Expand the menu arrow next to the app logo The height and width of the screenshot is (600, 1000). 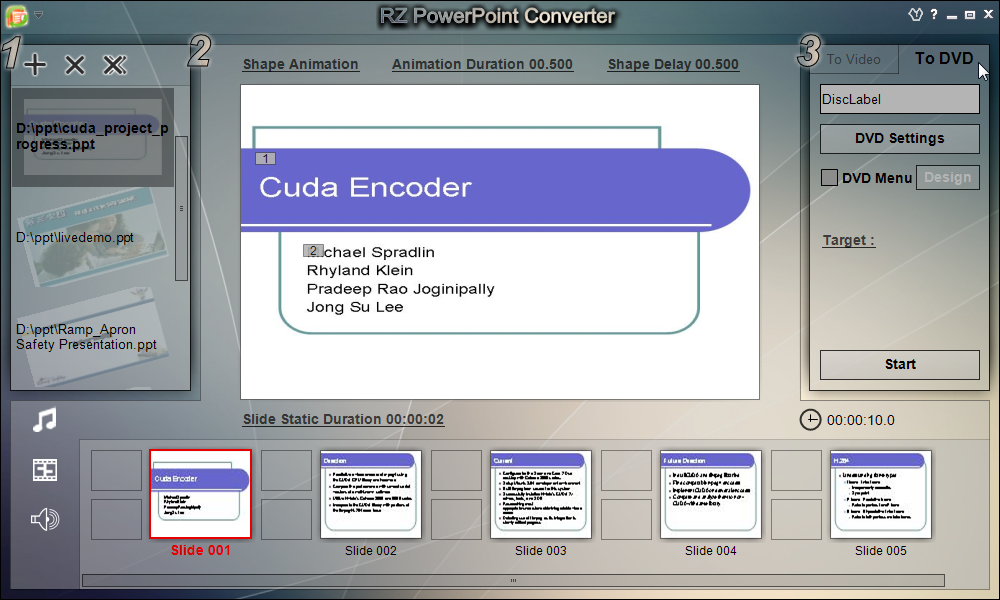tap(38, 14)
